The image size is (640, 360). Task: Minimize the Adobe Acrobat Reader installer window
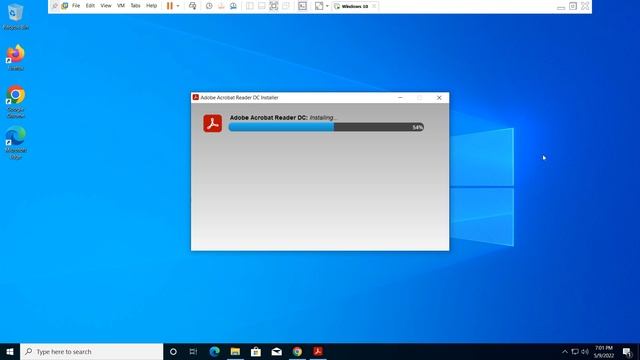point(400,98)
